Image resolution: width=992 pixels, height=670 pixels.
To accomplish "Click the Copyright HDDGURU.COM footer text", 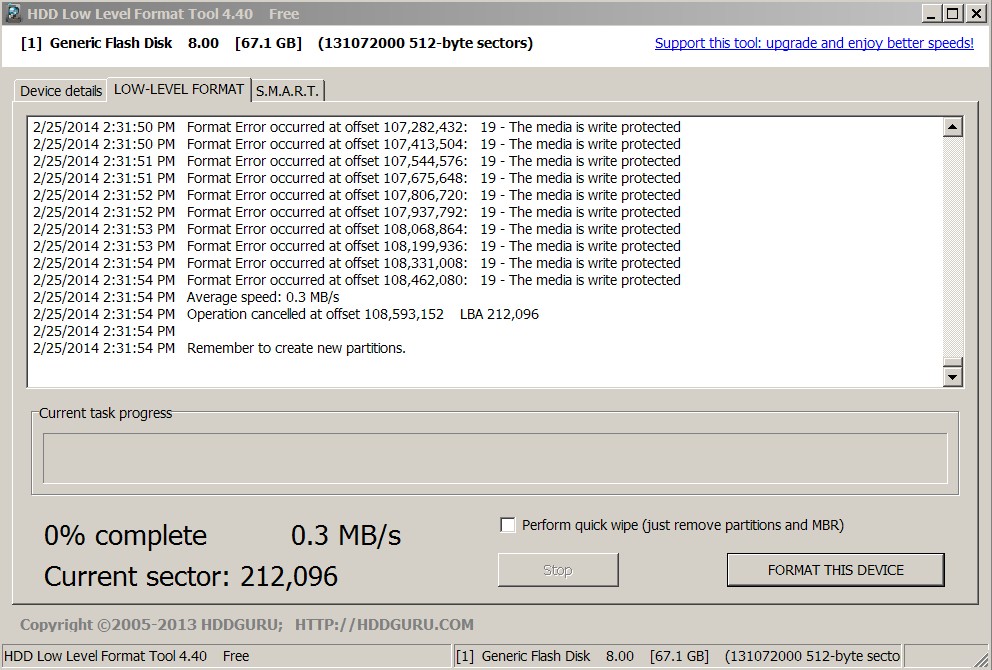I will pos(247,625).
